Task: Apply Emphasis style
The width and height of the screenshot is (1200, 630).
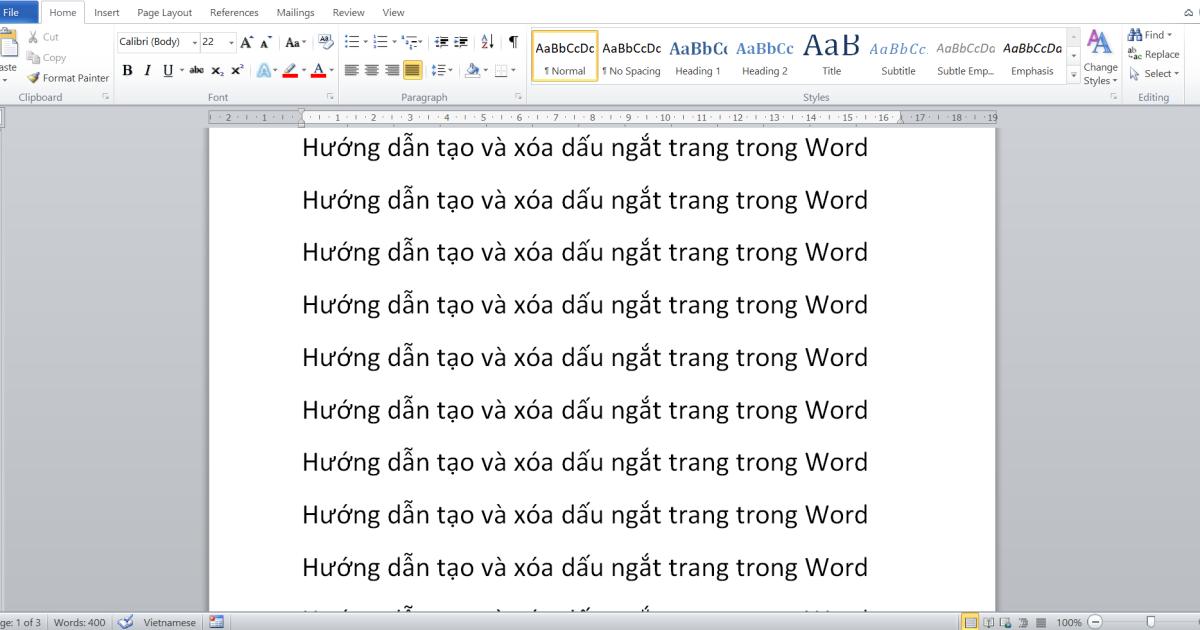Action: 1032,57
